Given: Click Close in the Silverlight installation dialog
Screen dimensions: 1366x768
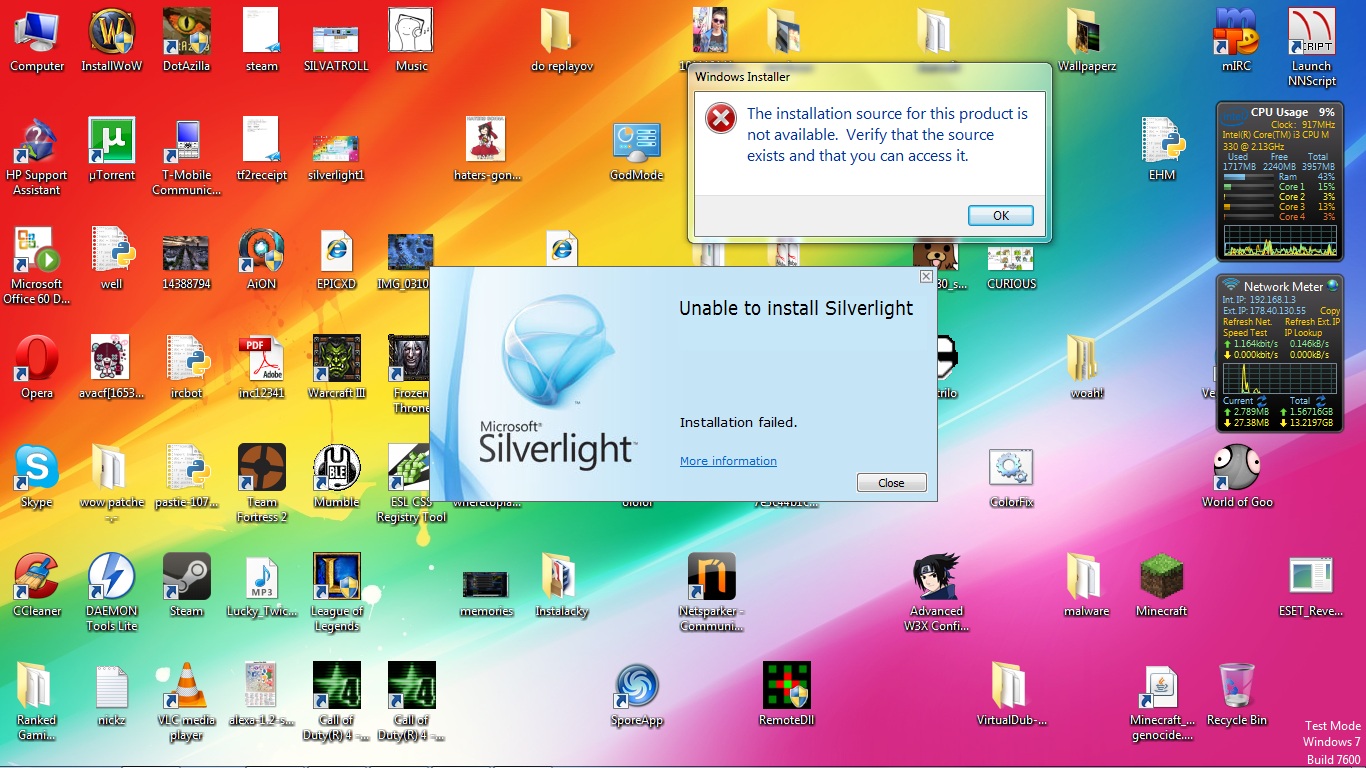Looking at the screenshot, I should click(x=891, y=483).
